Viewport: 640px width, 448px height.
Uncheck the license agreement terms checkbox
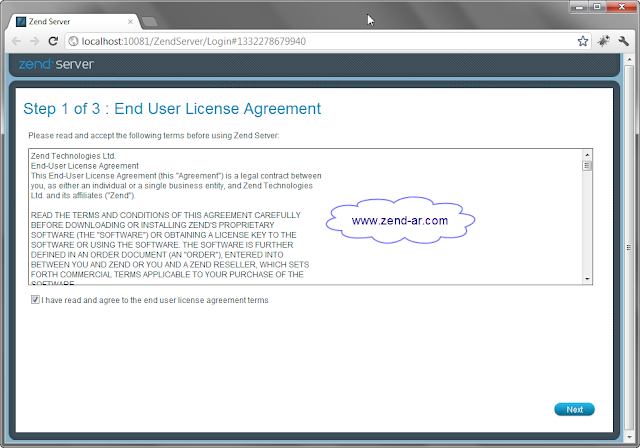click(35, 300)
